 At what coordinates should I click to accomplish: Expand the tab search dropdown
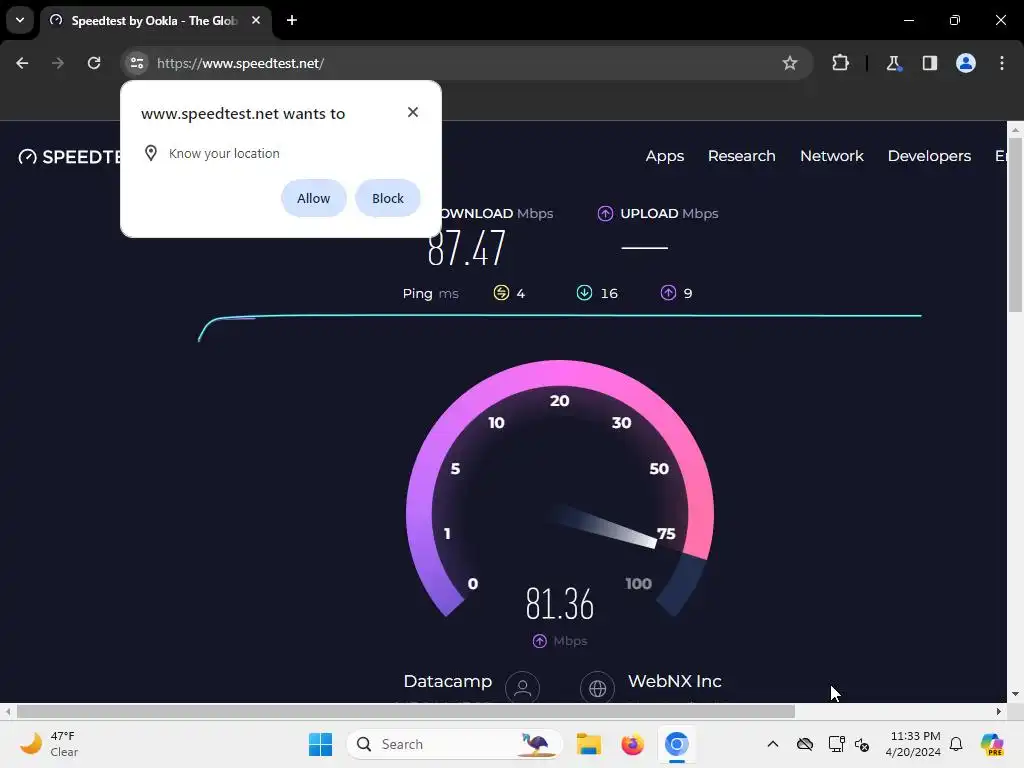[20, 20]
